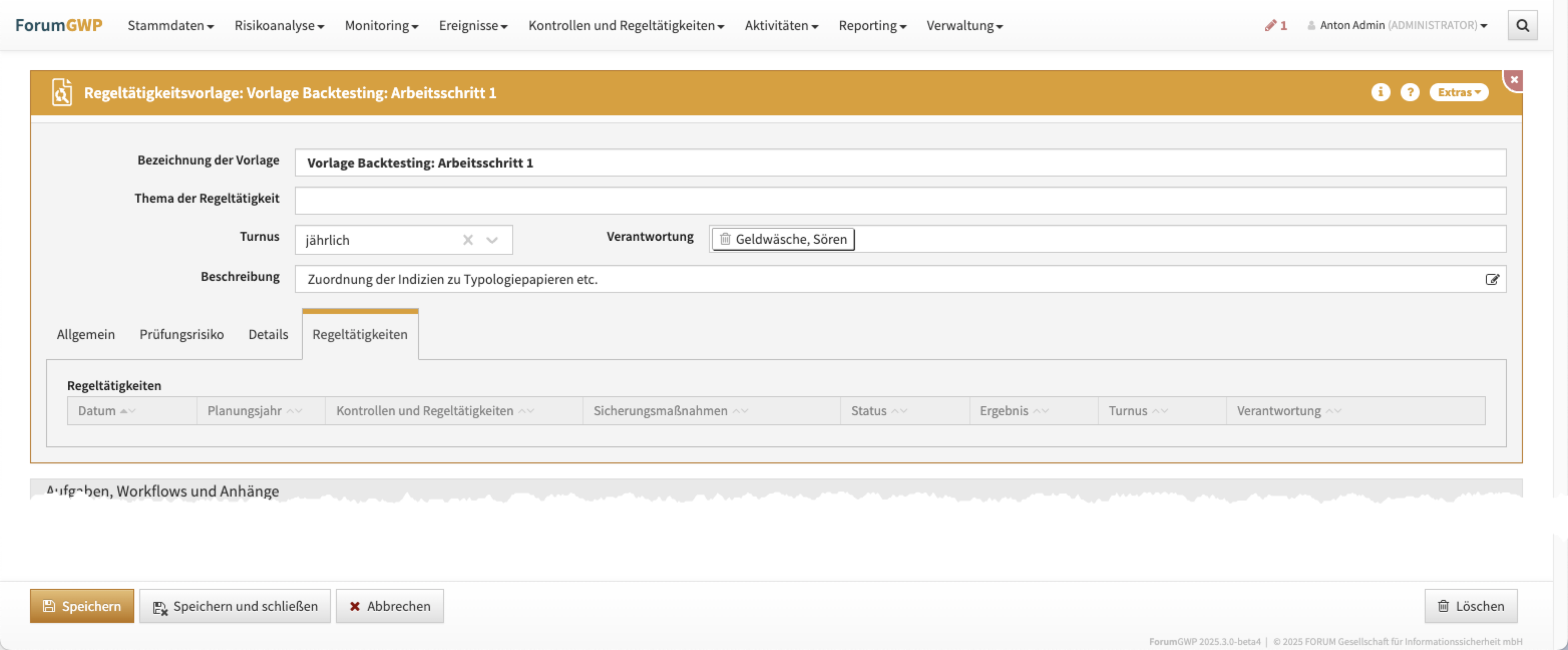1568x650 pixels.
Task: Click Speichern und schließen button
Action: click(235, 605)
